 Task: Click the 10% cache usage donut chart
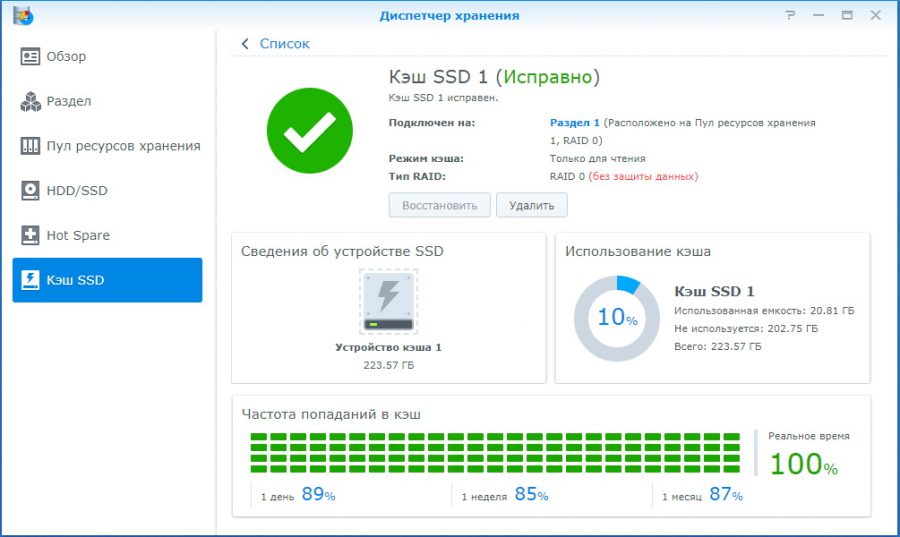coord(617,318)
